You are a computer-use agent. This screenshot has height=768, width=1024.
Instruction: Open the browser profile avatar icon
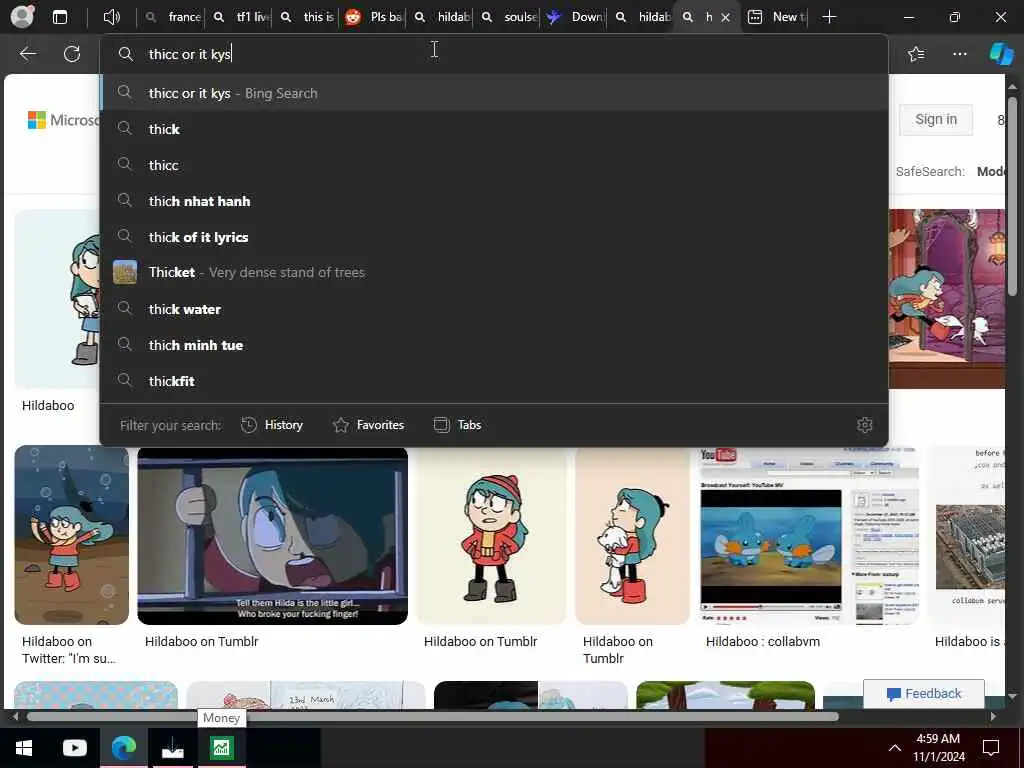pyautogui.click(x=22, y=17)
